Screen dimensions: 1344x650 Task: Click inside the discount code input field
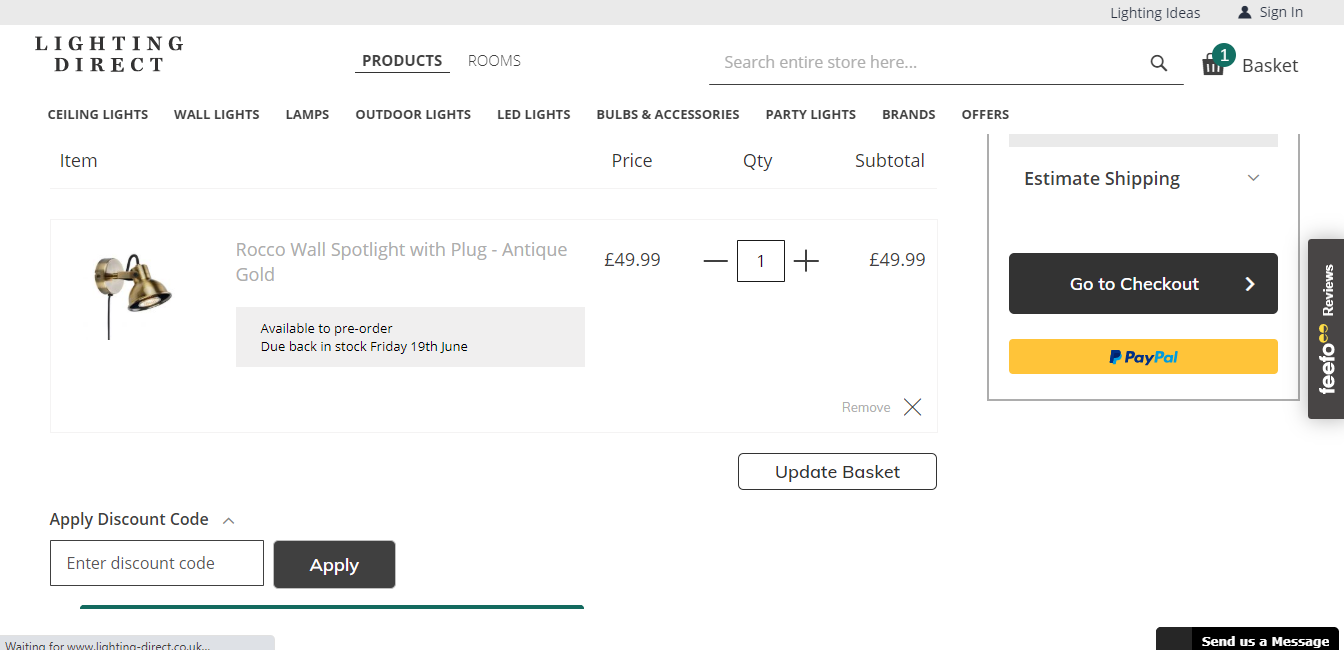coord(156,563)
